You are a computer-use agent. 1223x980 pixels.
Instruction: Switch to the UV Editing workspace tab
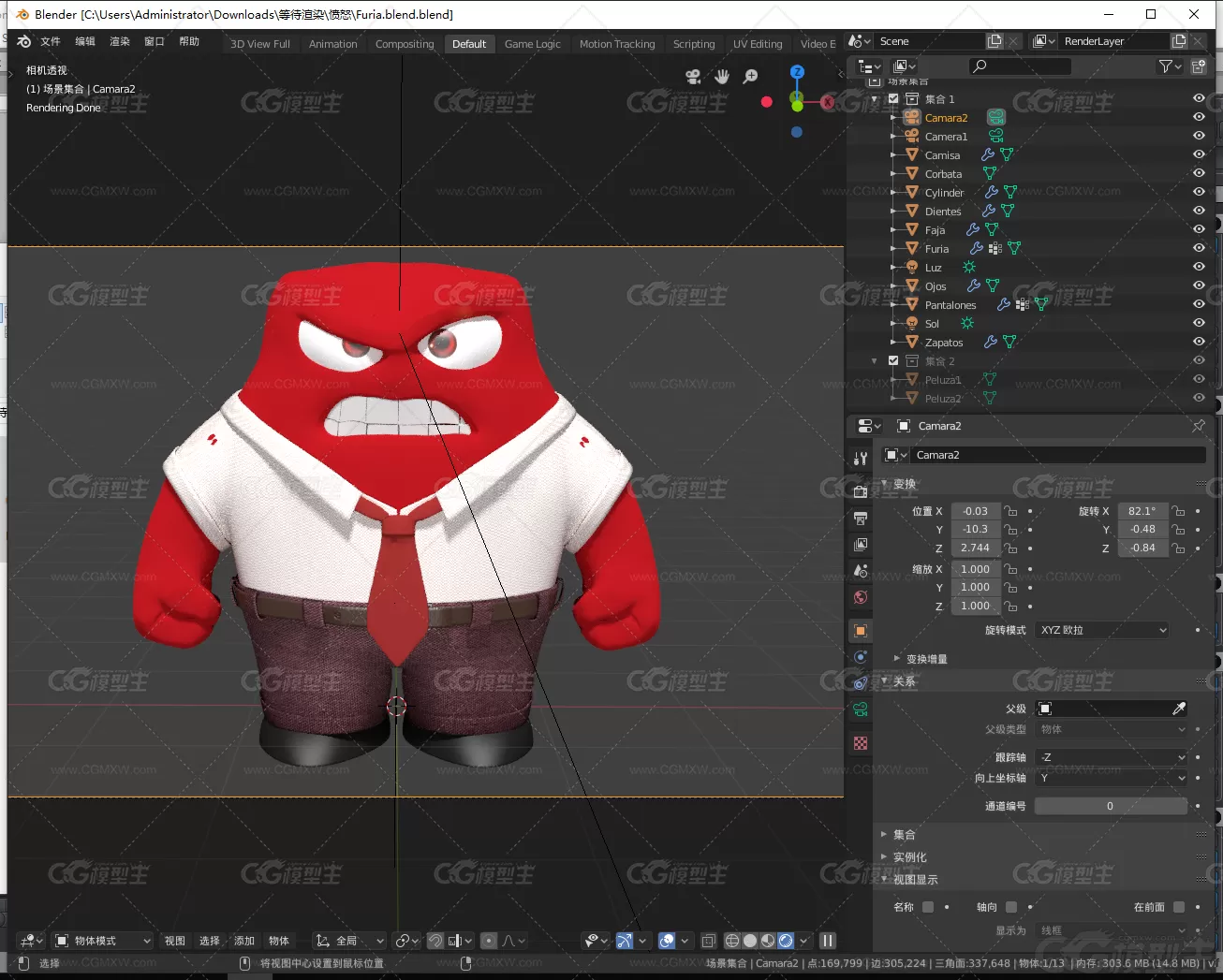[x=758, y=44]
